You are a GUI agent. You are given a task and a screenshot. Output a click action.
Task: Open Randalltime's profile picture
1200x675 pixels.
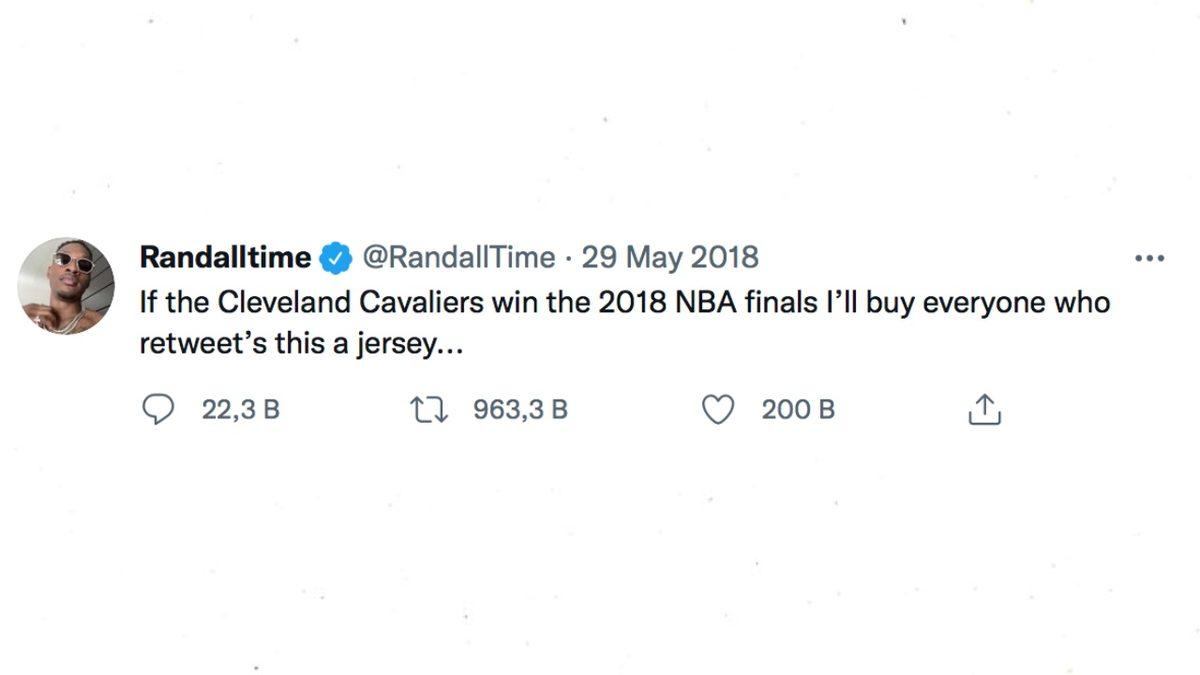66,286
